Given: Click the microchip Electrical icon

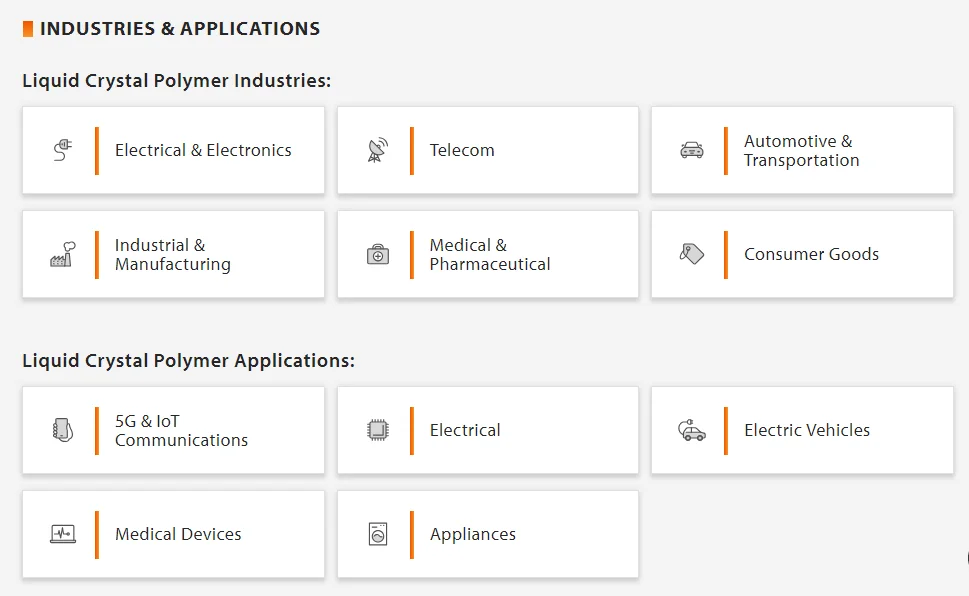Looking at the screenshot, I should (377, 430).
